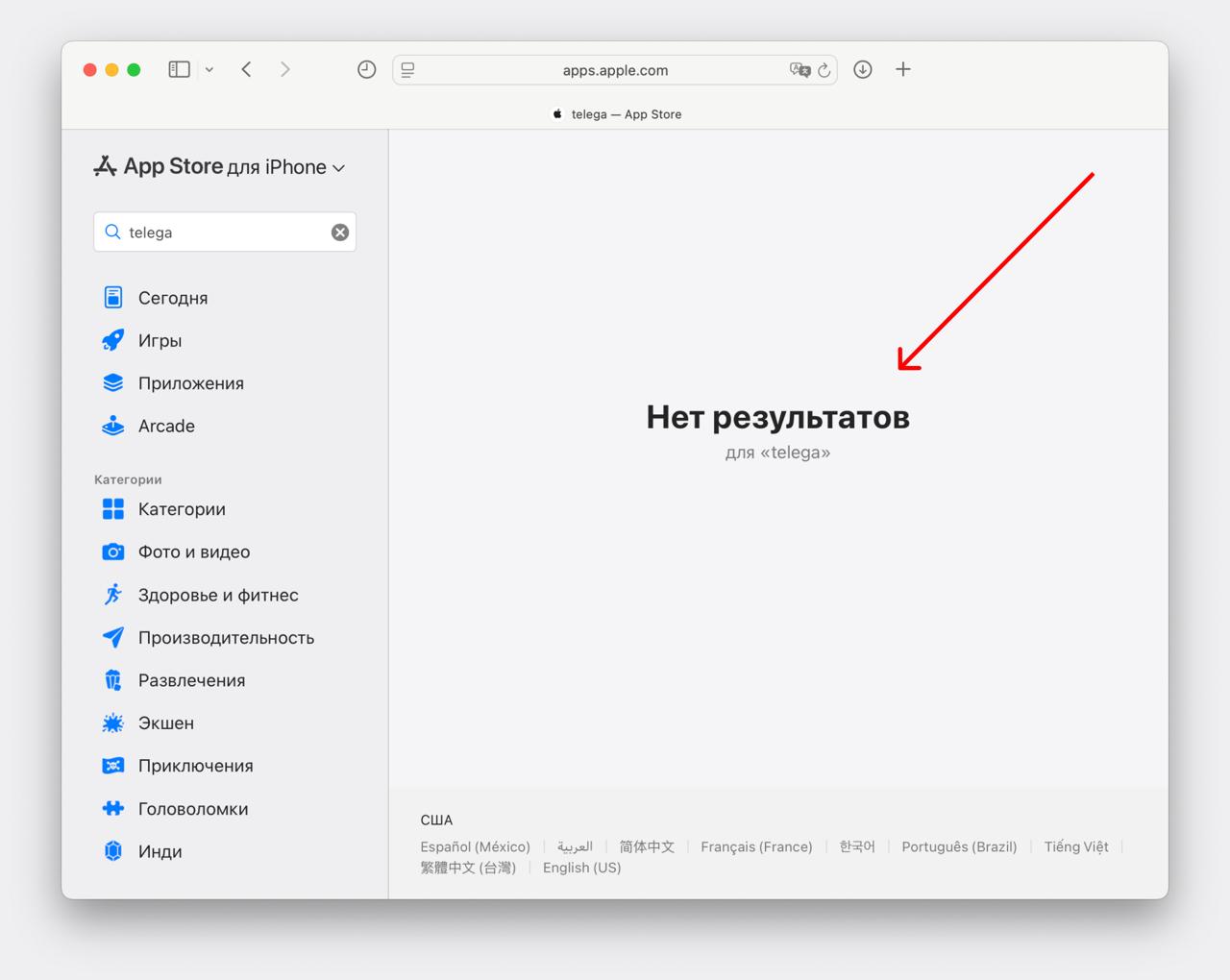Select the Инди category in the sidebar
This screenshot has height=980, width=1230.
(161, 851)
